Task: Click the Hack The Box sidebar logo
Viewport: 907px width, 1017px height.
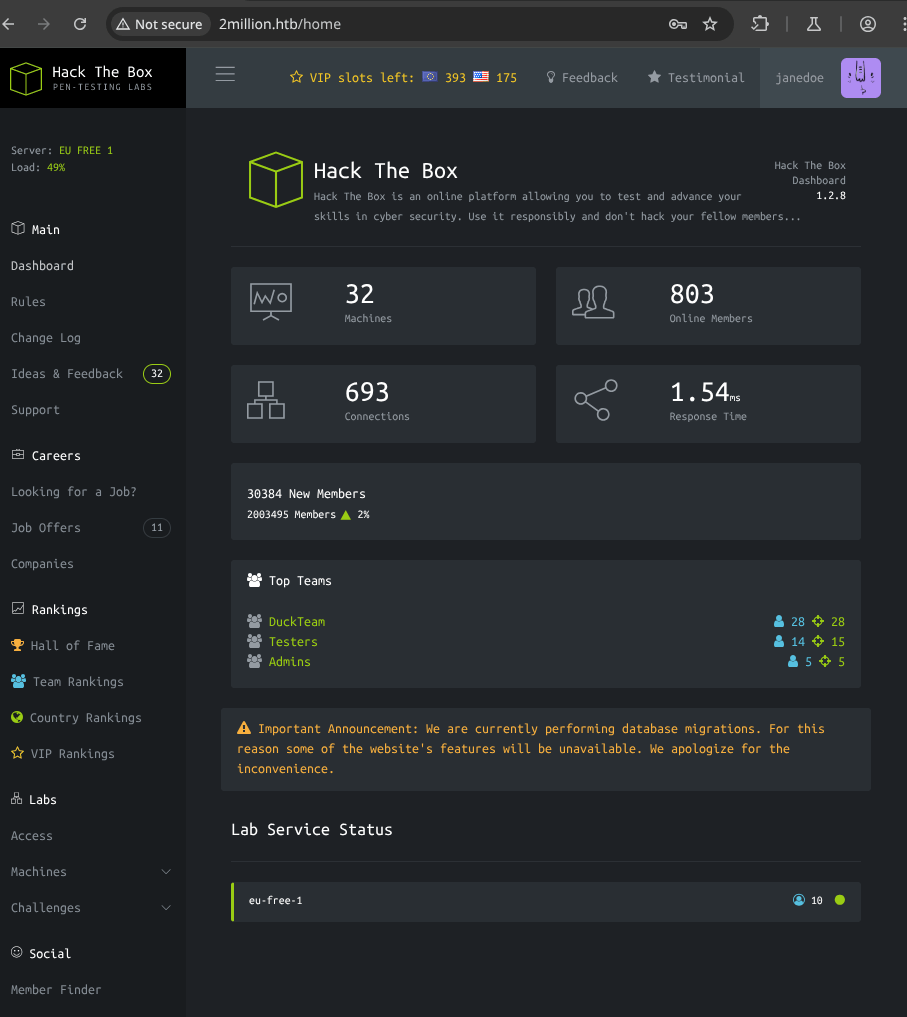Action: (x=81, y=78)
